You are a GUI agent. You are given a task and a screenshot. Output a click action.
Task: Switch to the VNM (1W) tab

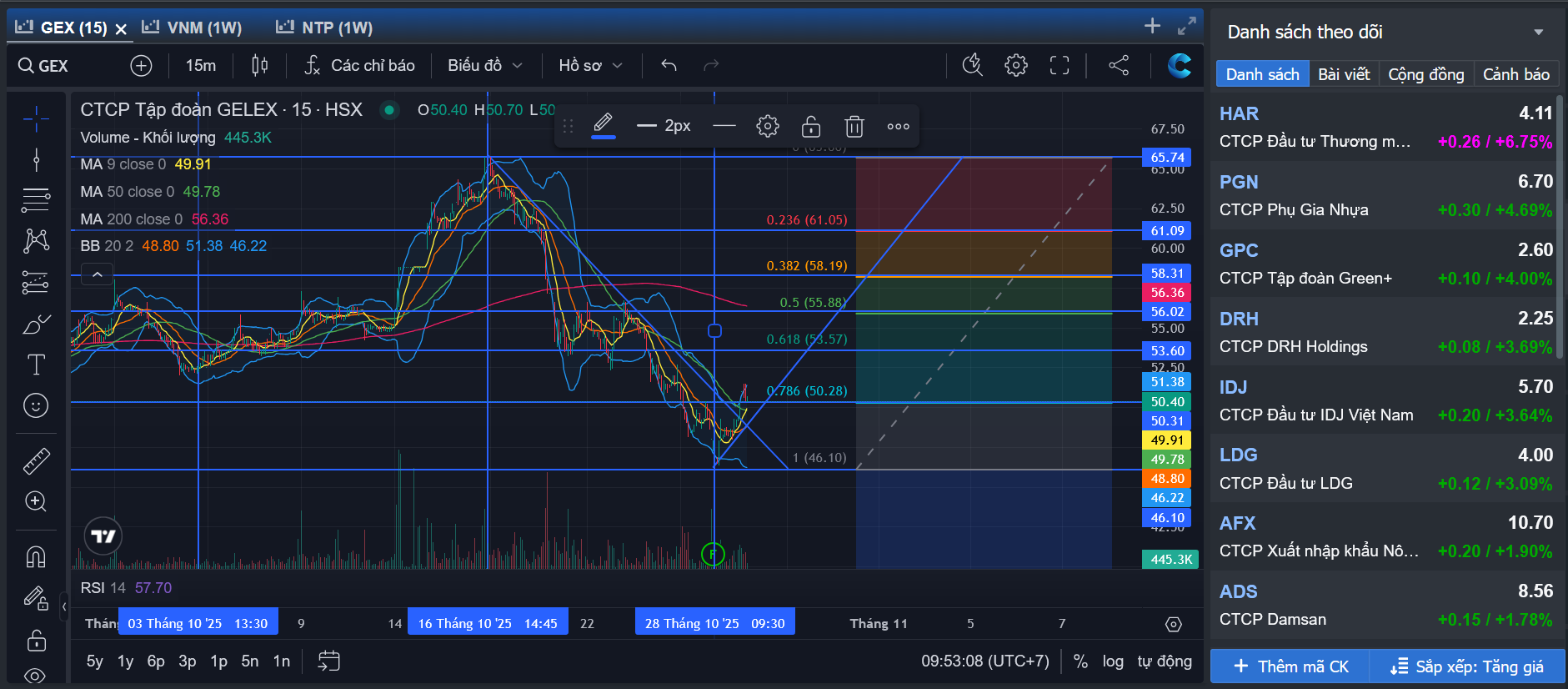(193, 28)
